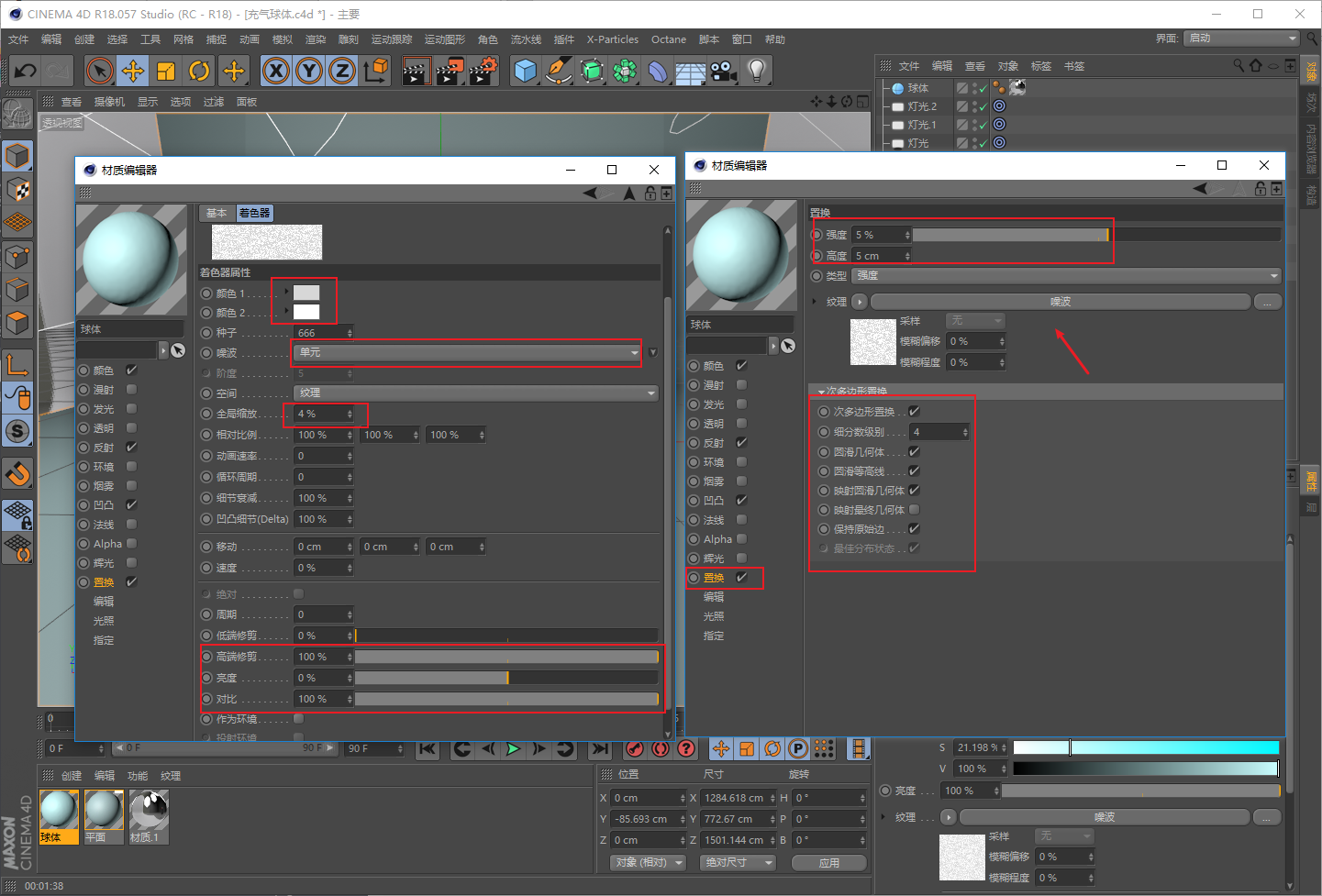Open the 界面 layout dropdown showing 启动

[x=1241, y=39]
